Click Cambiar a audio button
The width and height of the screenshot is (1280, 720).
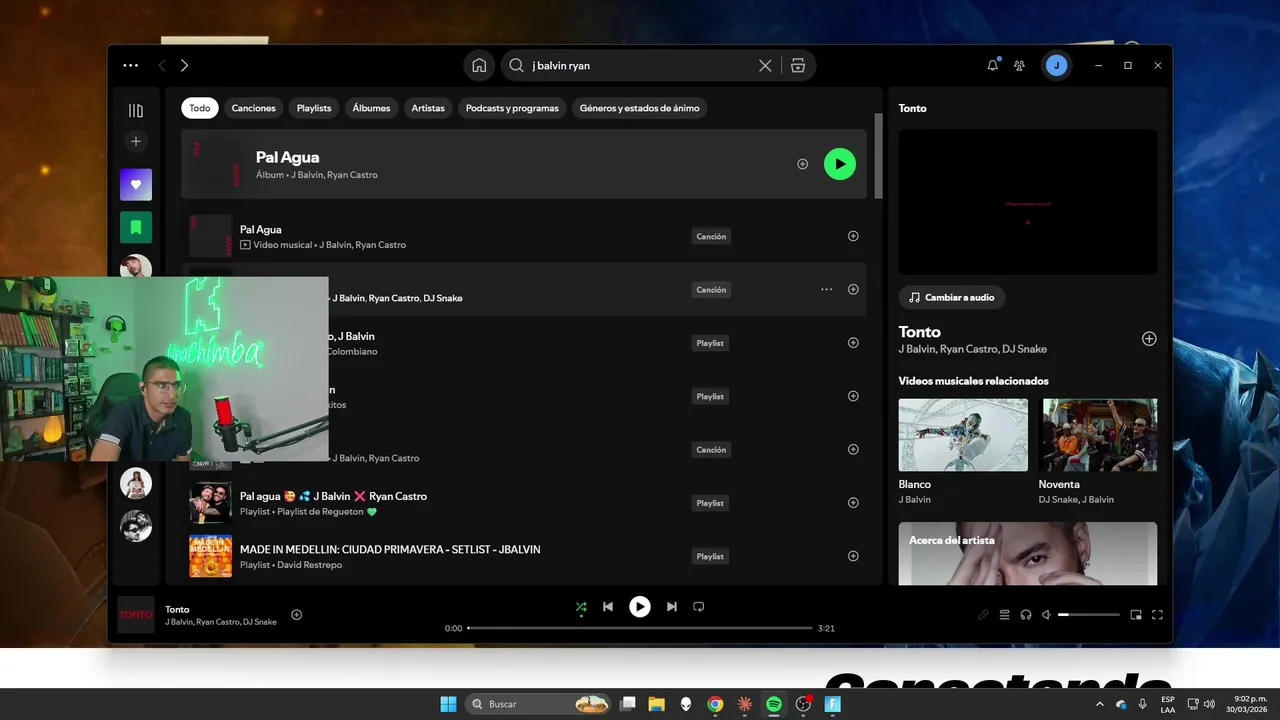coord(952,297)
